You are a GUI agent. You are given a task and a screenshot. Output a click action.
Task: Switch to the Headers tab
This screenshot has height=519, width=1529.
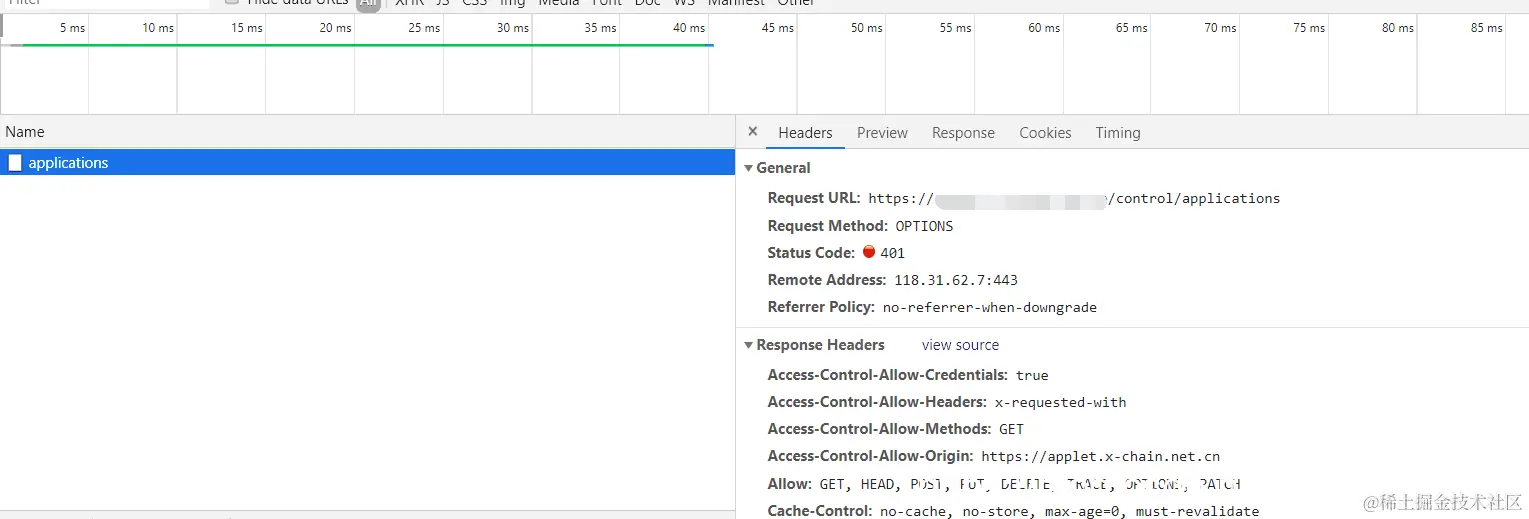tap(805, 133)
